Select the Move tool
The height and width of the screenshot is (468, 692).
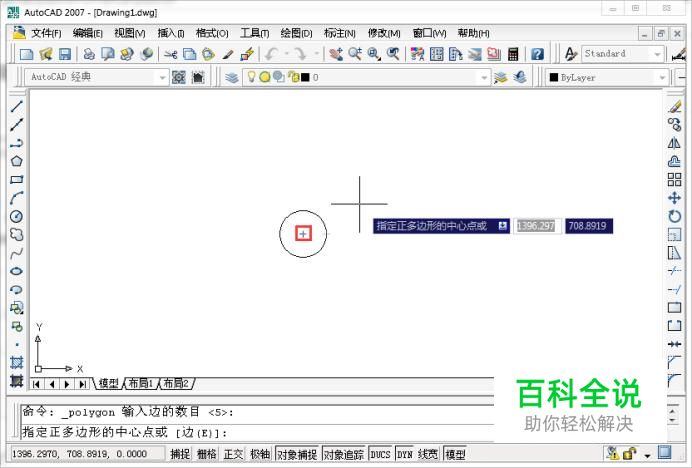[x=674, y=198]
